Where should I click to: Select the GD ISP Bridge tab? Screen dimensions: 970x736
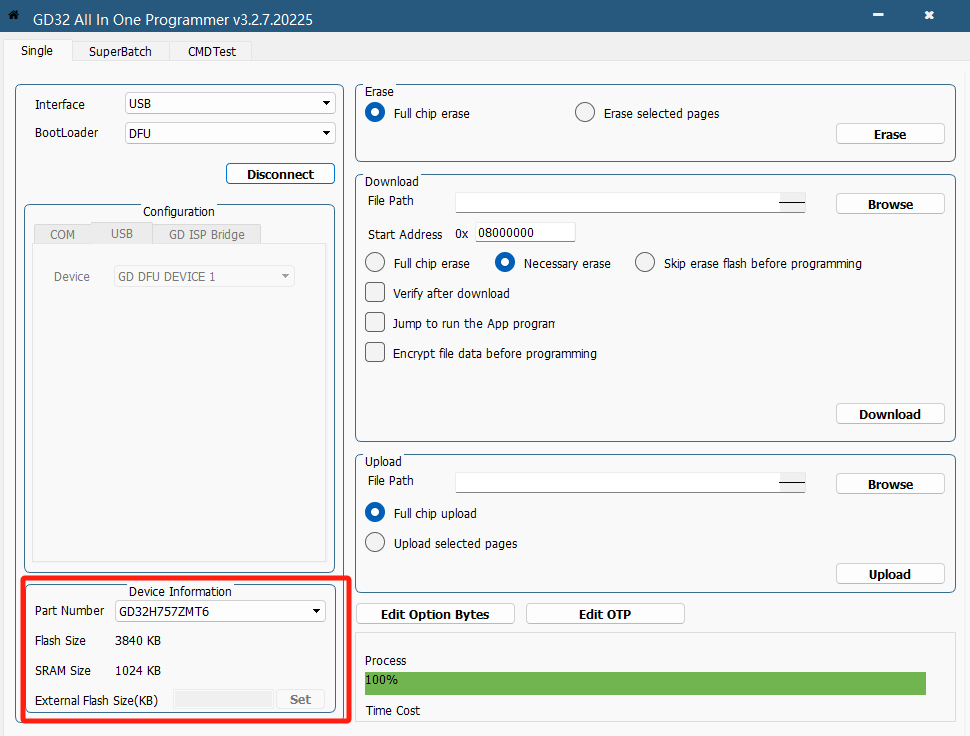point(207,234)
